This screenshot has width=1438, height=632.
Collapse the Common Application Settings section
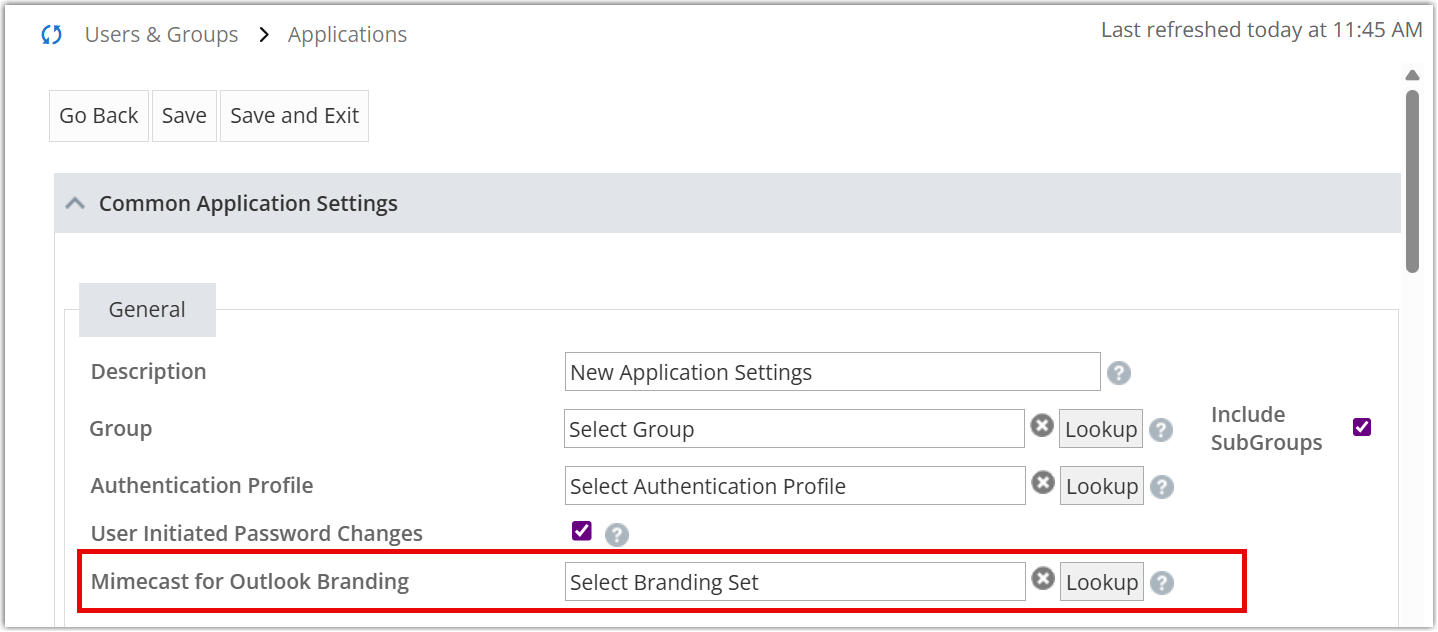[x=74, y=204]
